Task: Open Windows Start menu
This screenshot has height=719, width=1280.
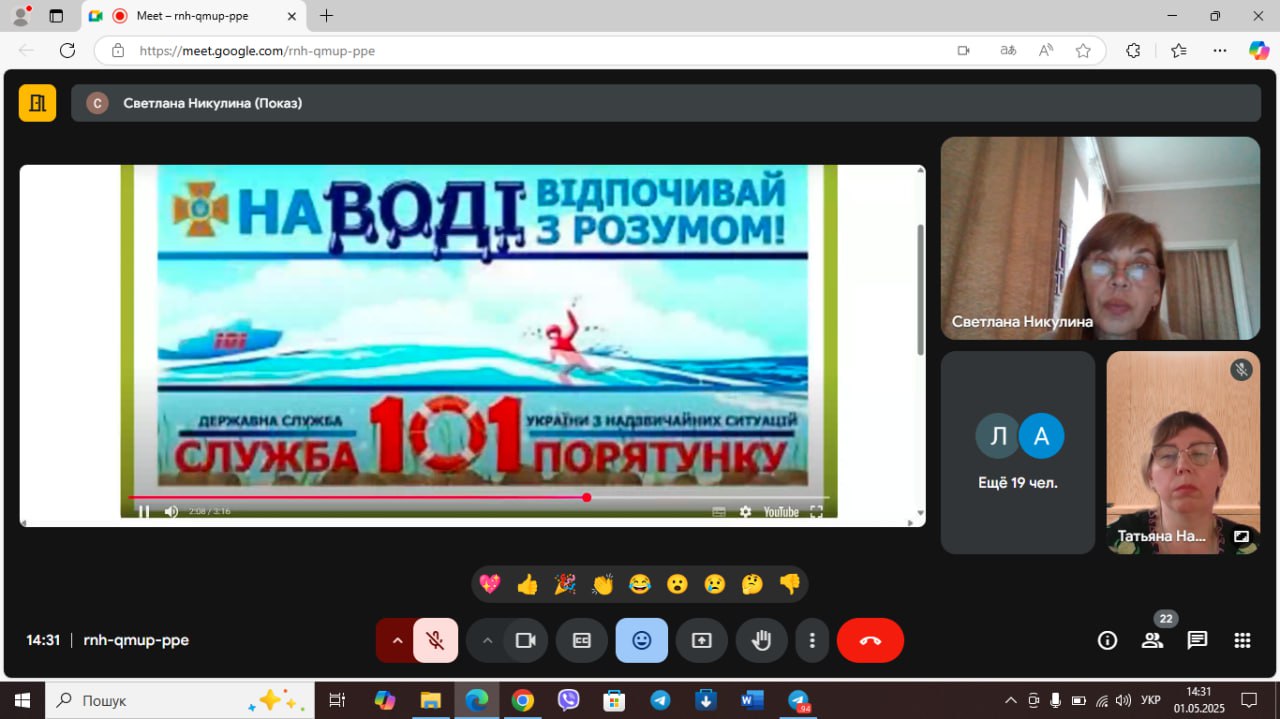Action: 22,700
